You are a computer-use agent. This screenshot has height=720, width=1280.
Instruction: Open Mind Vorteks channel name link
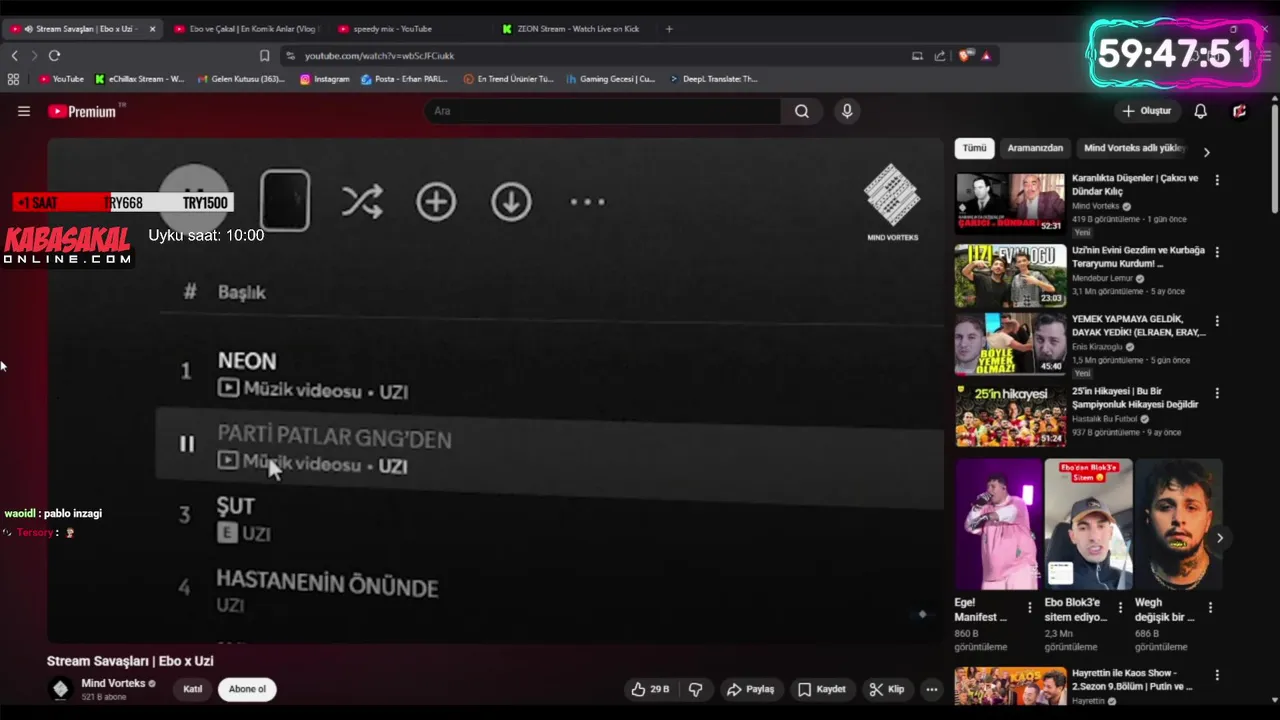point(113,683)
